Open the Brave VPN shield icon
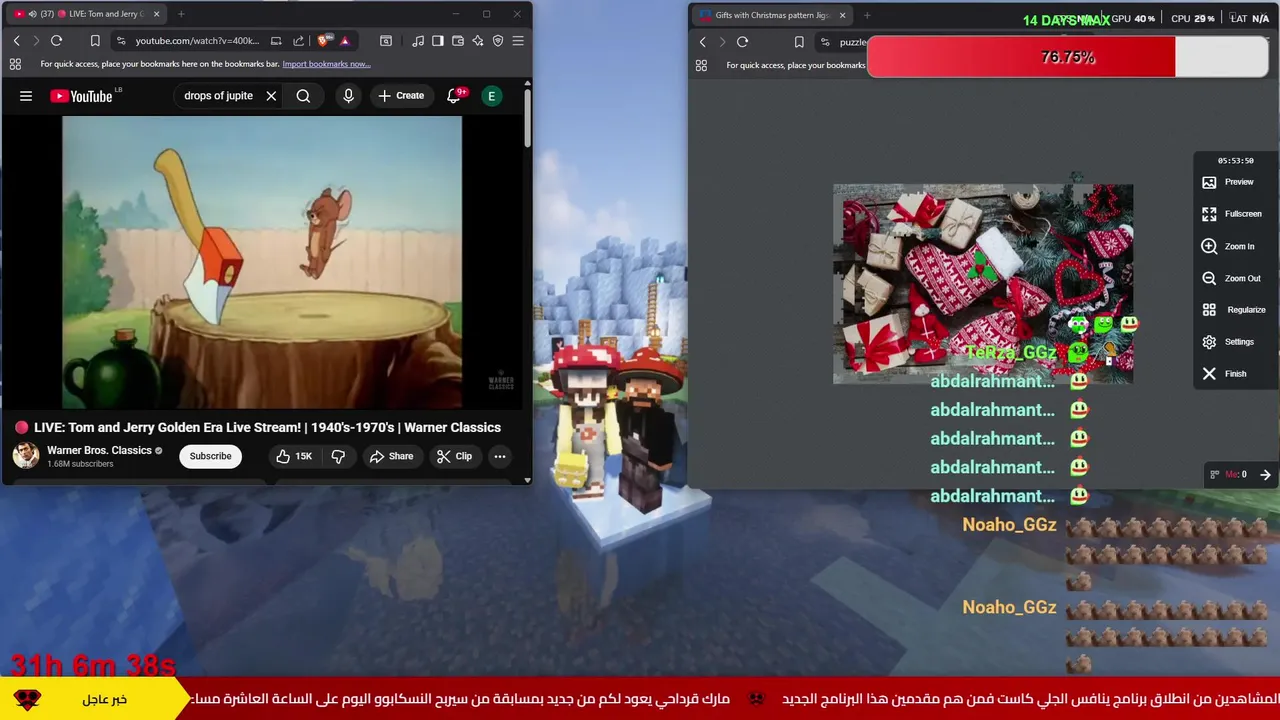Screen dimensions: 1280x720 pyautogui.click(x=498, y=41)
